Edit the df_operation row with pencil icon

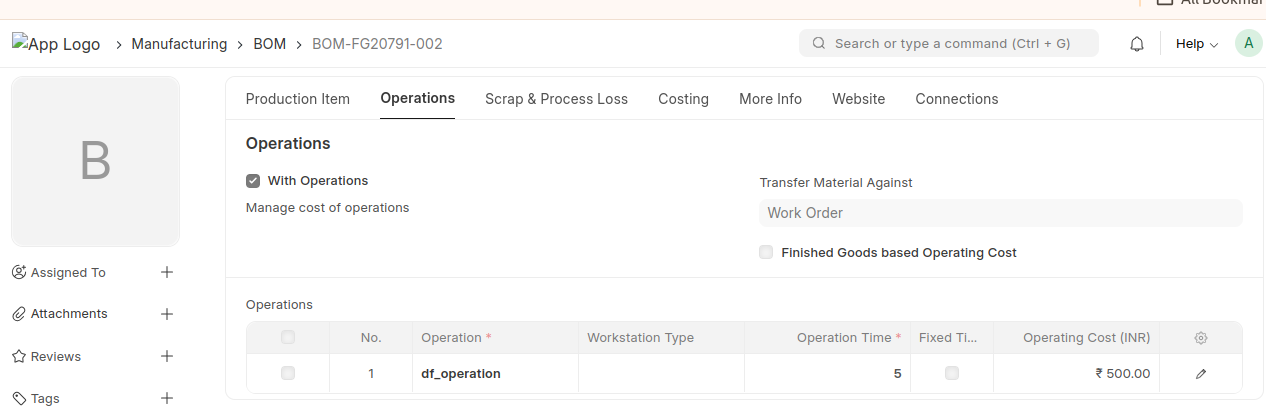click(1201, 374)
